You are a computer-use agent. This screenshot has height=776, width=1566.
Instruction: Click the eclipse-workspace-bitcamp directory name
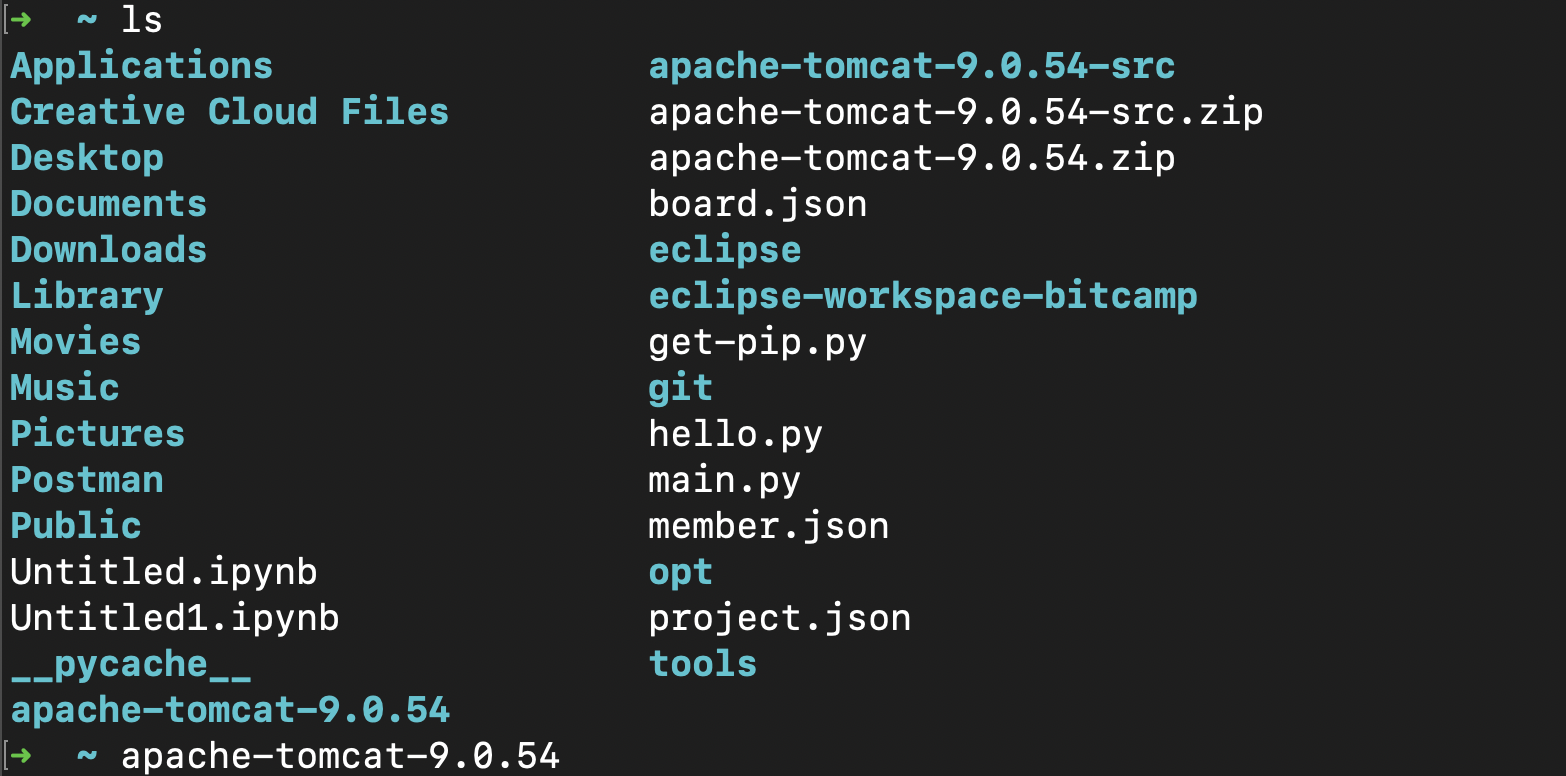coord(923,296)
